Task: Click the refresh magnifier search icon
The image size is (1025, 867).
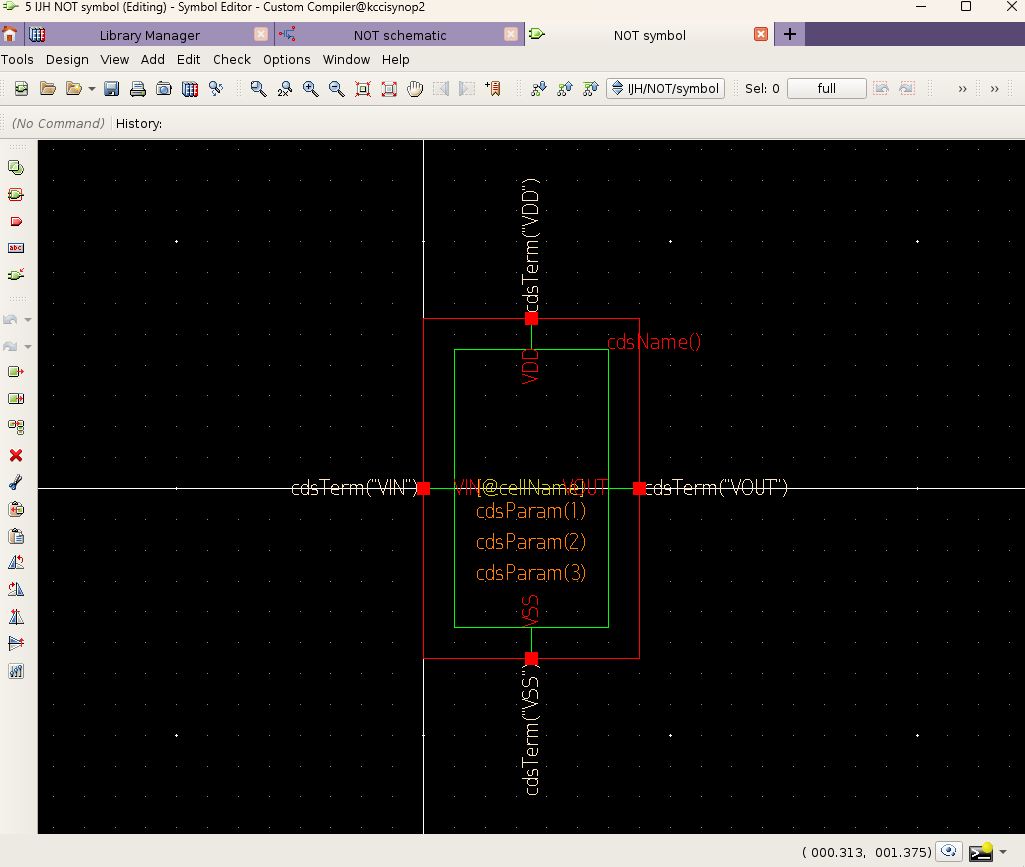Action: point(216,89)
